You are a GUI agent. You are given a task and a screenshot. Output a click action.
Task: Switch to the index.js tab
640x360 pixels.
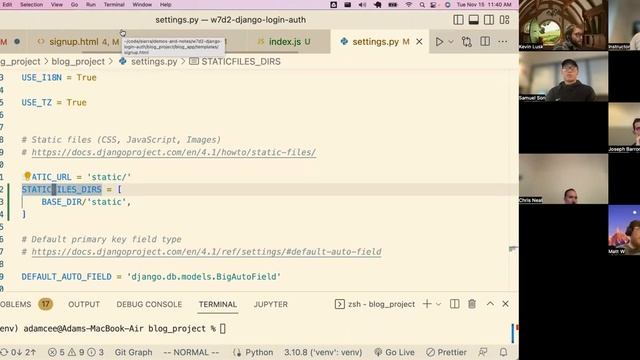point(284,42)
